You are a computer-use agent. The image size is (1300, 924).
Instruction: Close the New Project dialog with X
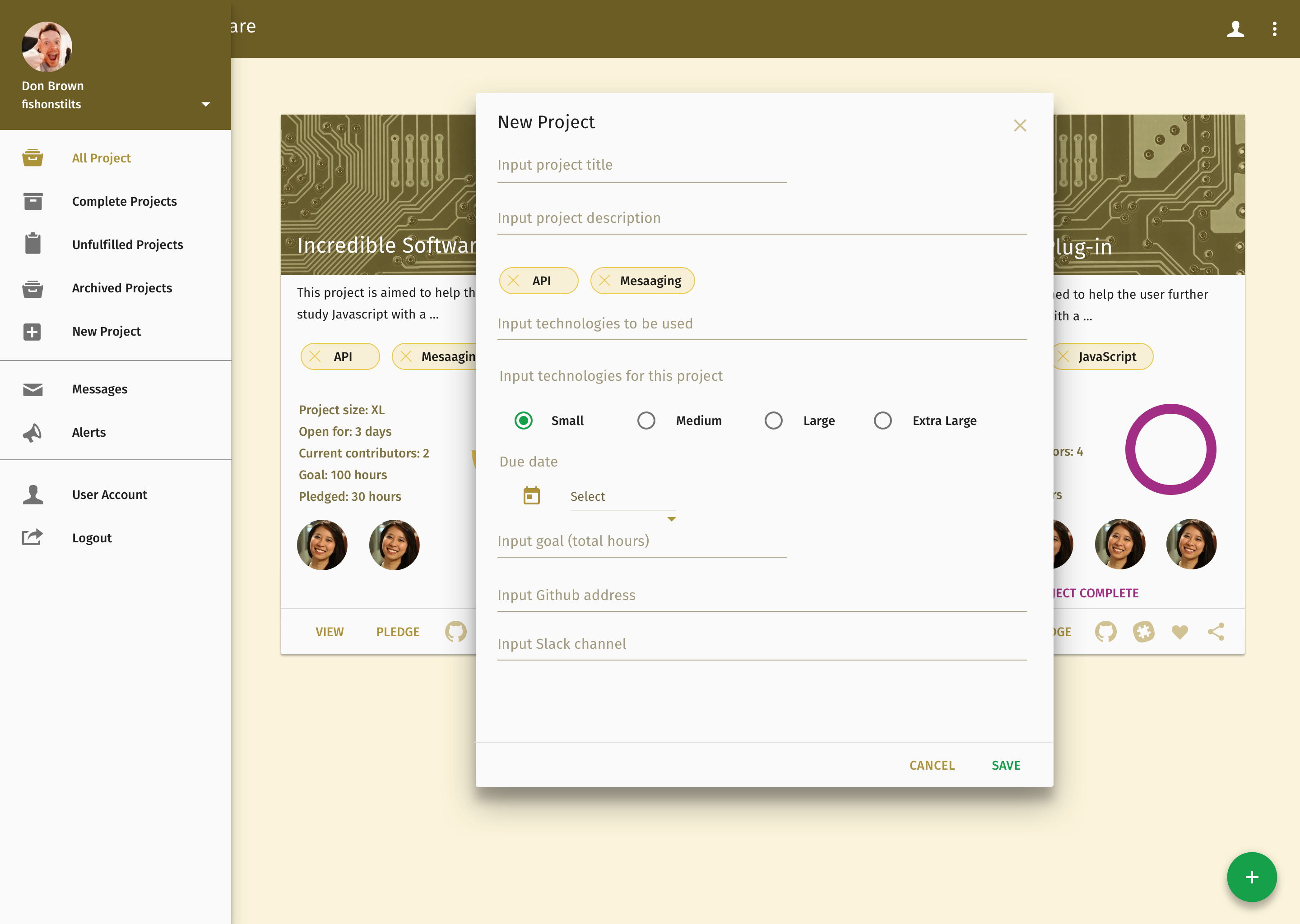pyautogui.click(x=1019, y=125)
